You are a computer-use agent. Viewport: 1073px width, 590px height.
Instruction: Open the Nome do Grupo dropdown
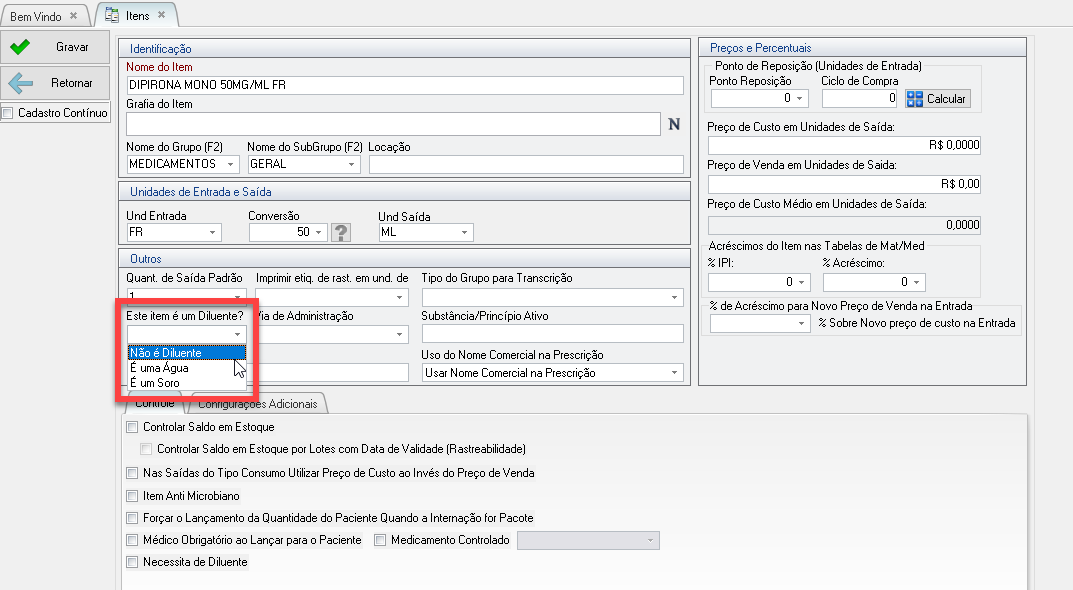coord(232,164)
